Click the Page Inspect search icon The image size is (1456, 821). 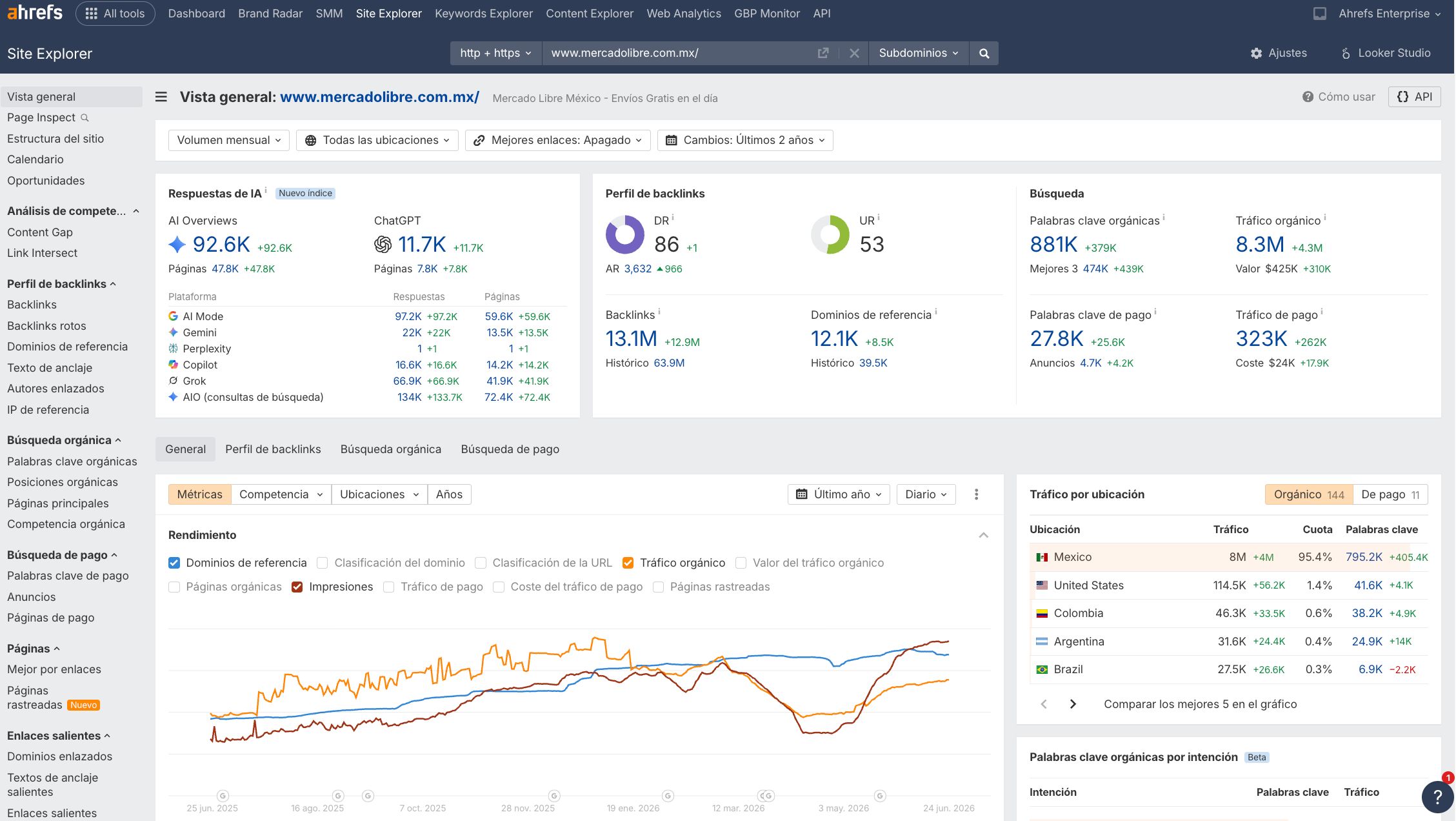point(85,117)
